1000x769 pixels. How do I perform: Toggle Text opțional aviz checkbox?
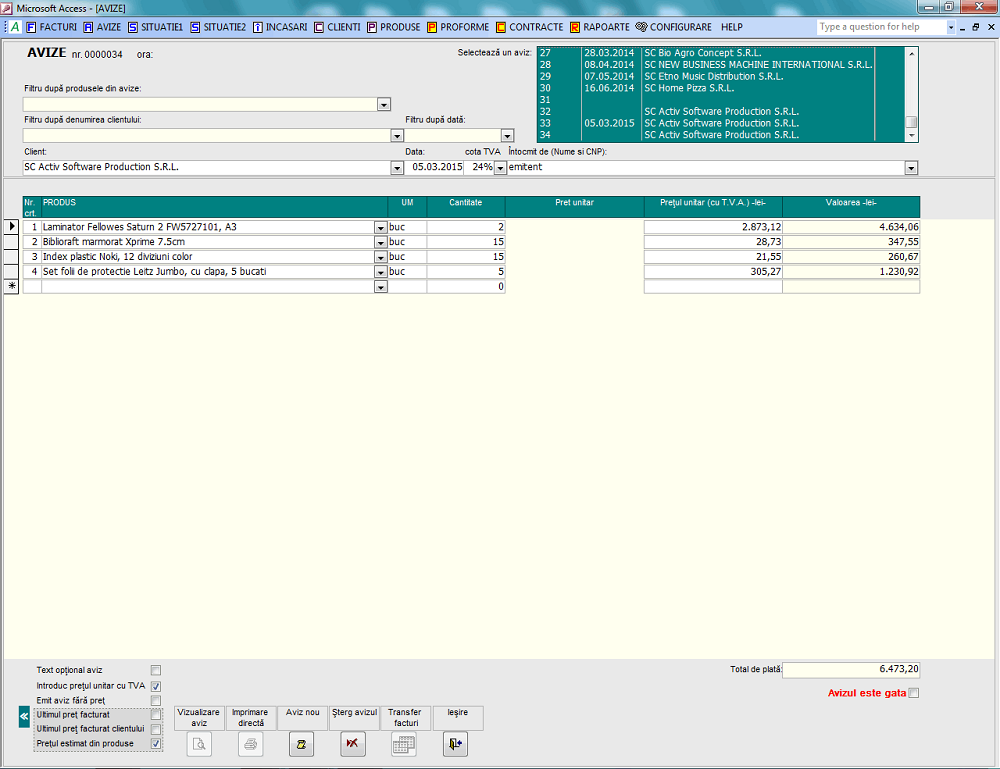tap(156, 670)
